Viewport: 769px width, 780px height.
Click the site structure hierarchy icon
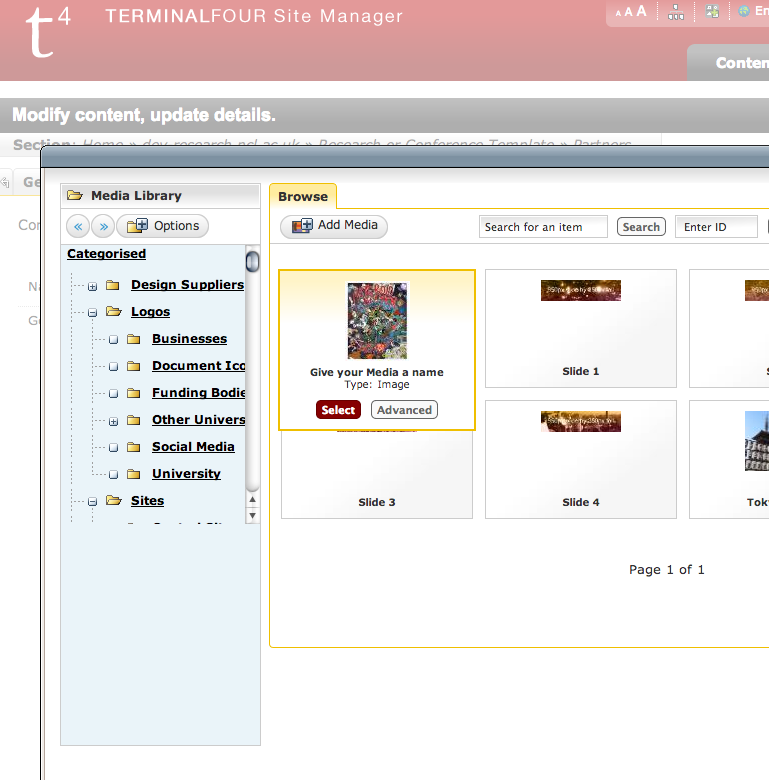[676, 12]
